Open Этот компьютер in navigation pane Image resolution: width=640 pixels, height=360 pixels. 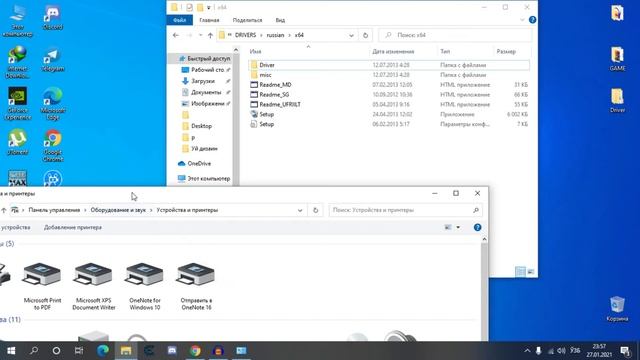tap(204, 178)
